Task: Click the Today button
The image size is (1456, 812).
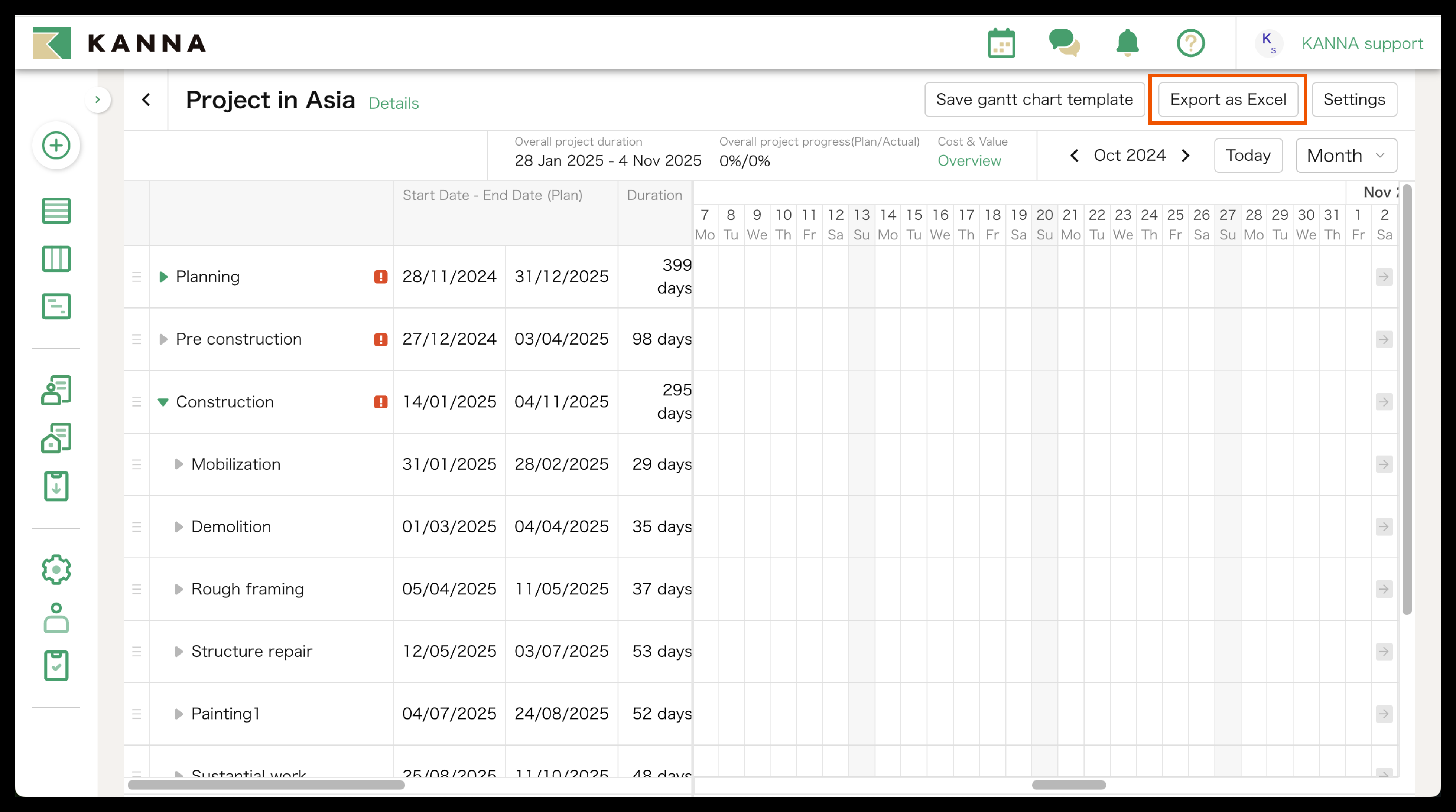Action: coord(1248,156)
